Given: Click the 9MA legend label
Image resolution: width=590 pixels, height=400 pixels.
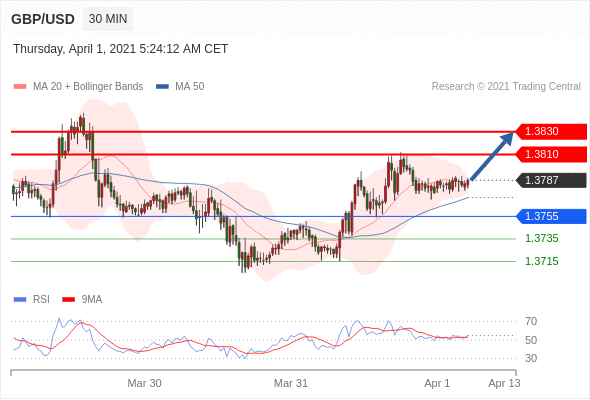Looking at the screenshot, I should pos(92,300).
